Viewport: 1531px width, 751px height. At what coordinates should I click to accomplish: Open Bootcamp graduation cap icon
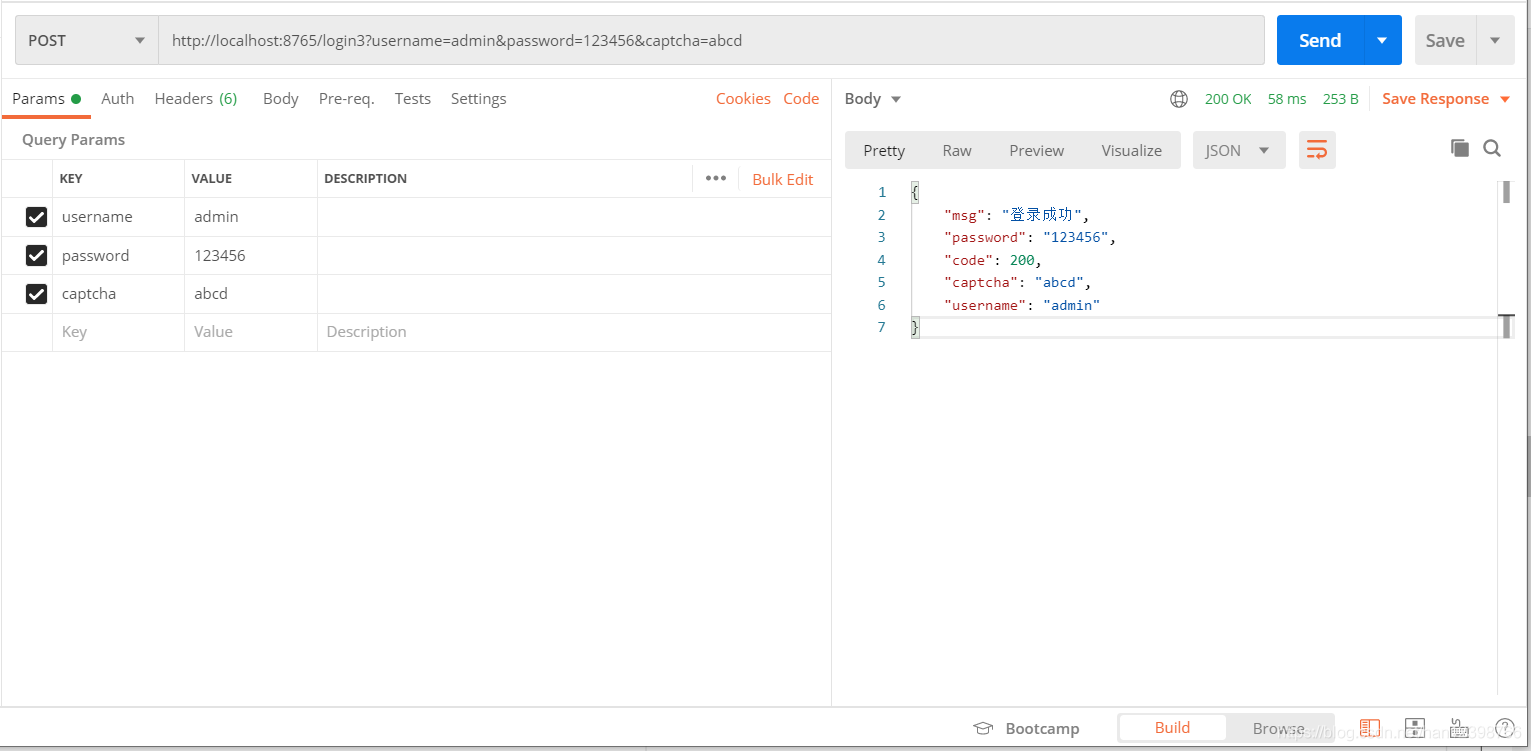[983, 728]
